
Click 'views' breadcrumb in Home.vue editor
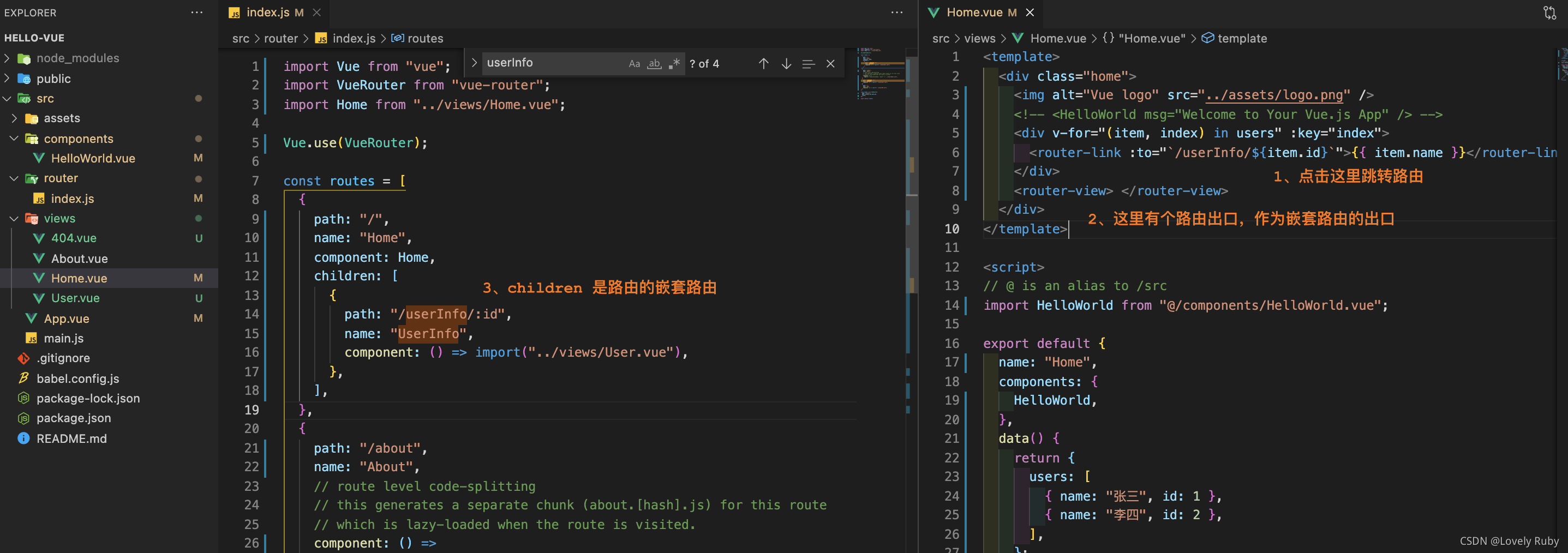(979, 38)
